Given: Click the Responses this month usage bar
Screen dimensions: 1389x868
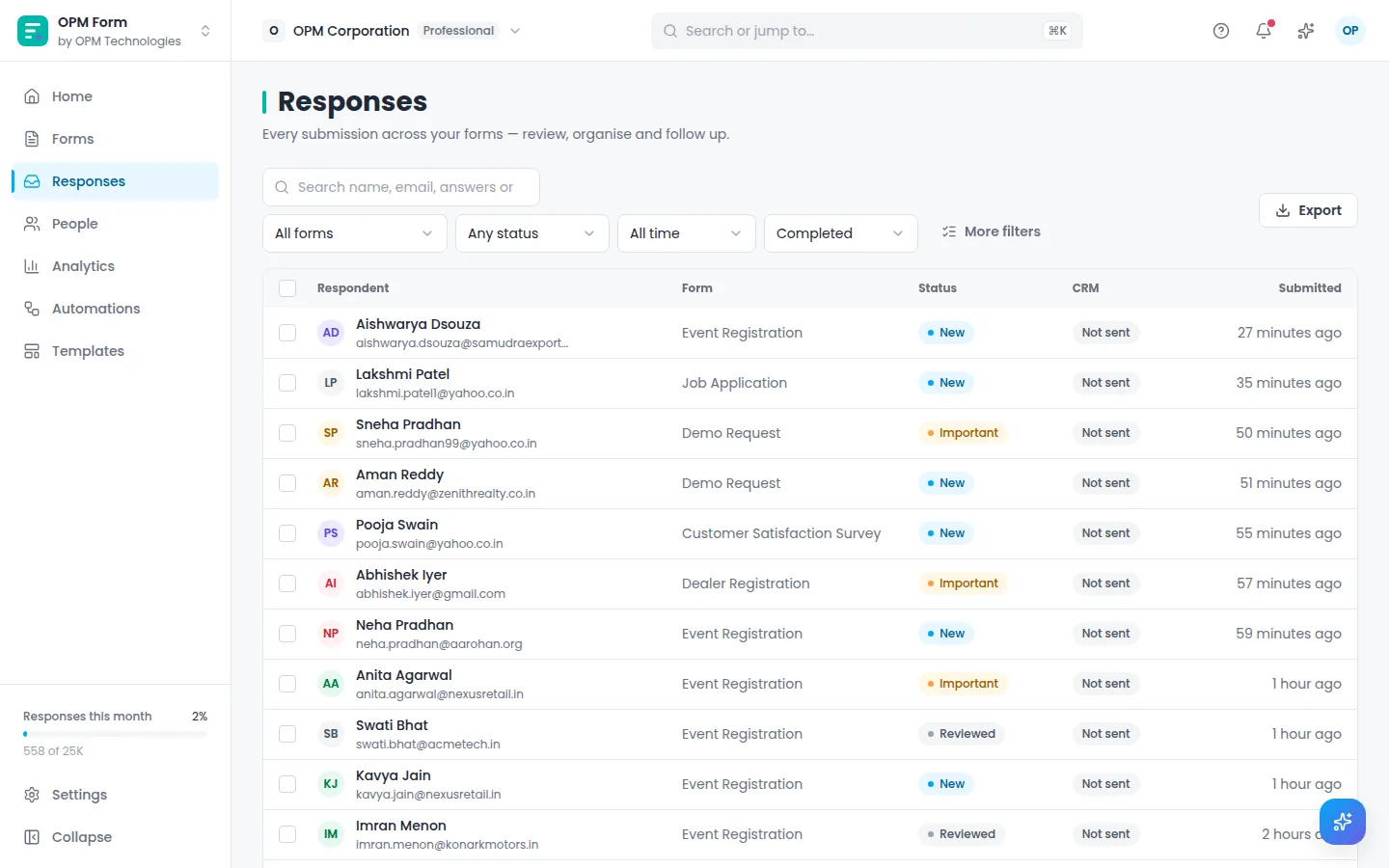Looking at the screenshot, I should (115, 734).
